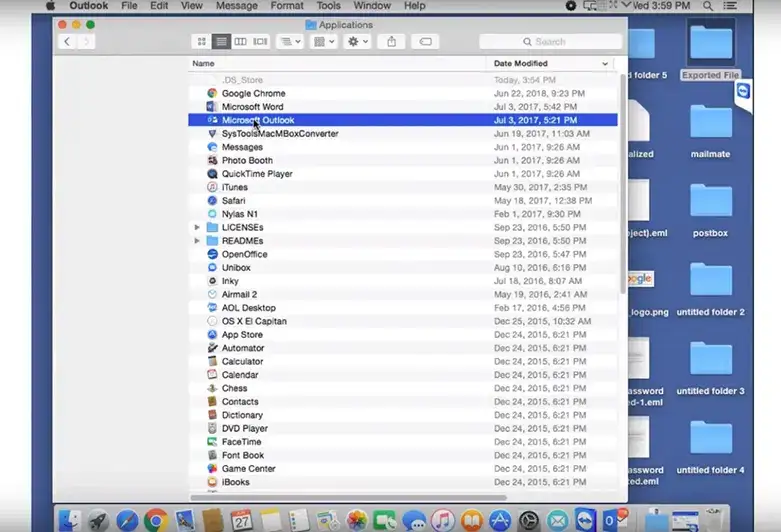The width and height of the screenshot is (781, 532).
Task: Open Notification Center in menu bar
Action: 730,6
